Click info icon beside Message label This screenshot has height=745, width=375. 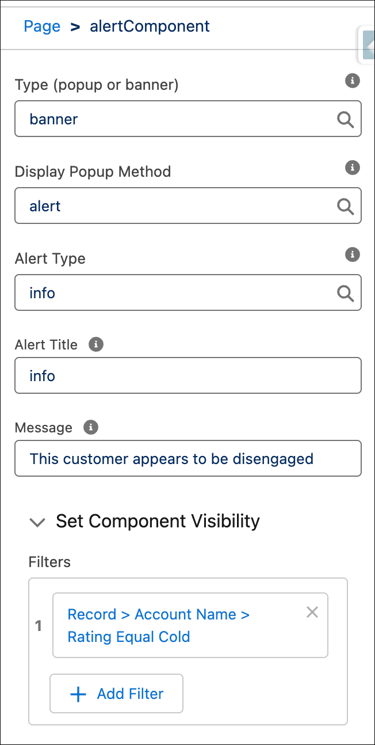click(91, 427)
